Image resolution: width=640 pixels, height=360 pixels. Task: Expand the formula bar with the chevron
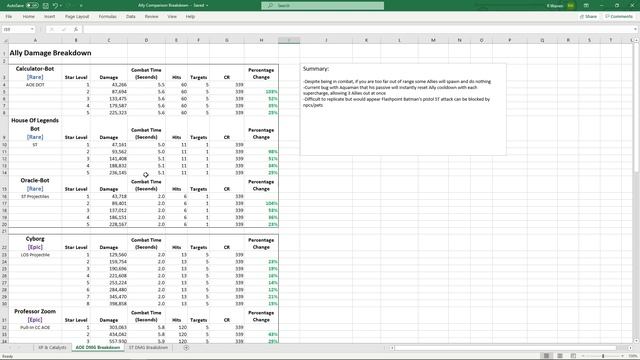point(635,29)
